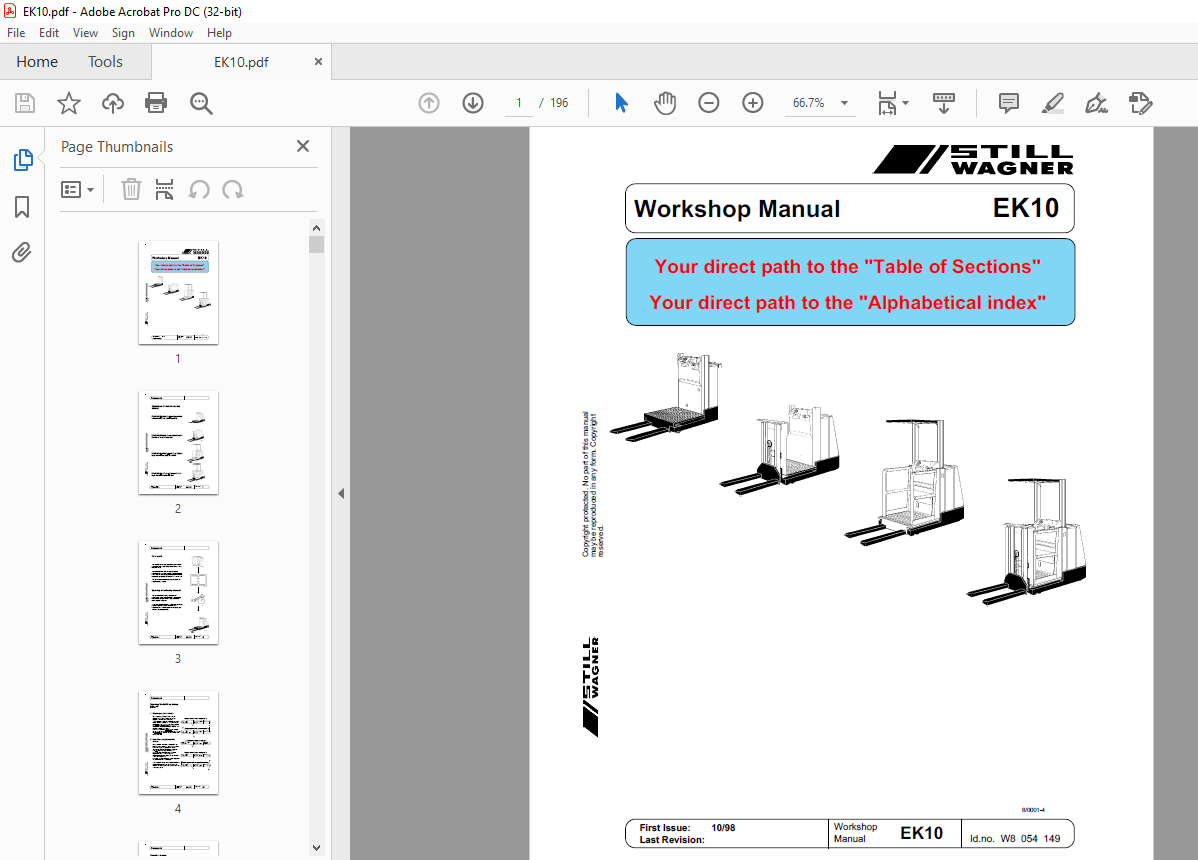Screen dimensions: 1198x860
Task: Open Bookmarks panel icon in sidebar
Action: (22, 206)
